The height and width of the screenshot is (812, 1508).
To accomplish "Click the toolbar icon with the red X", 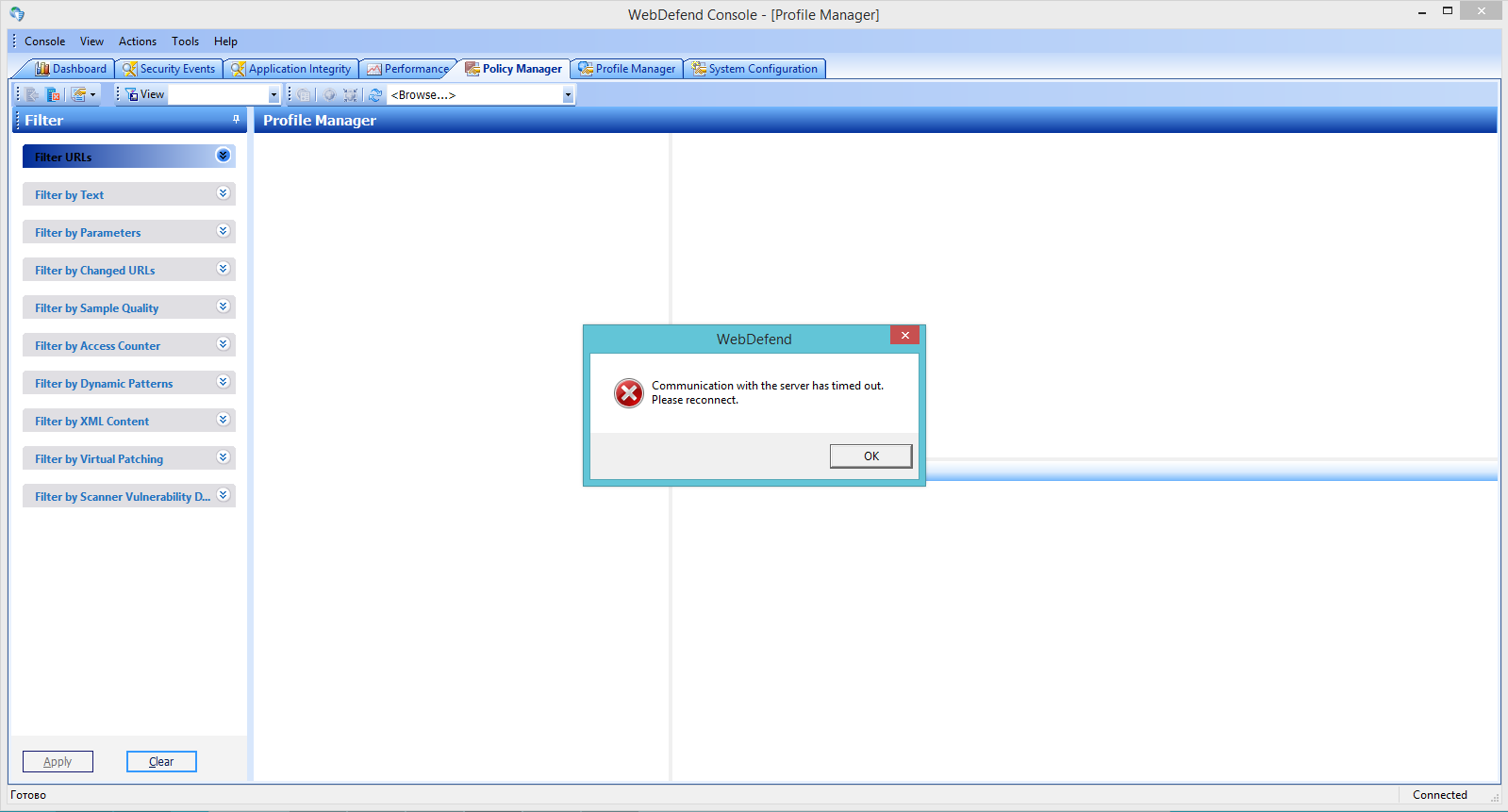I will [x=54, y=94].
